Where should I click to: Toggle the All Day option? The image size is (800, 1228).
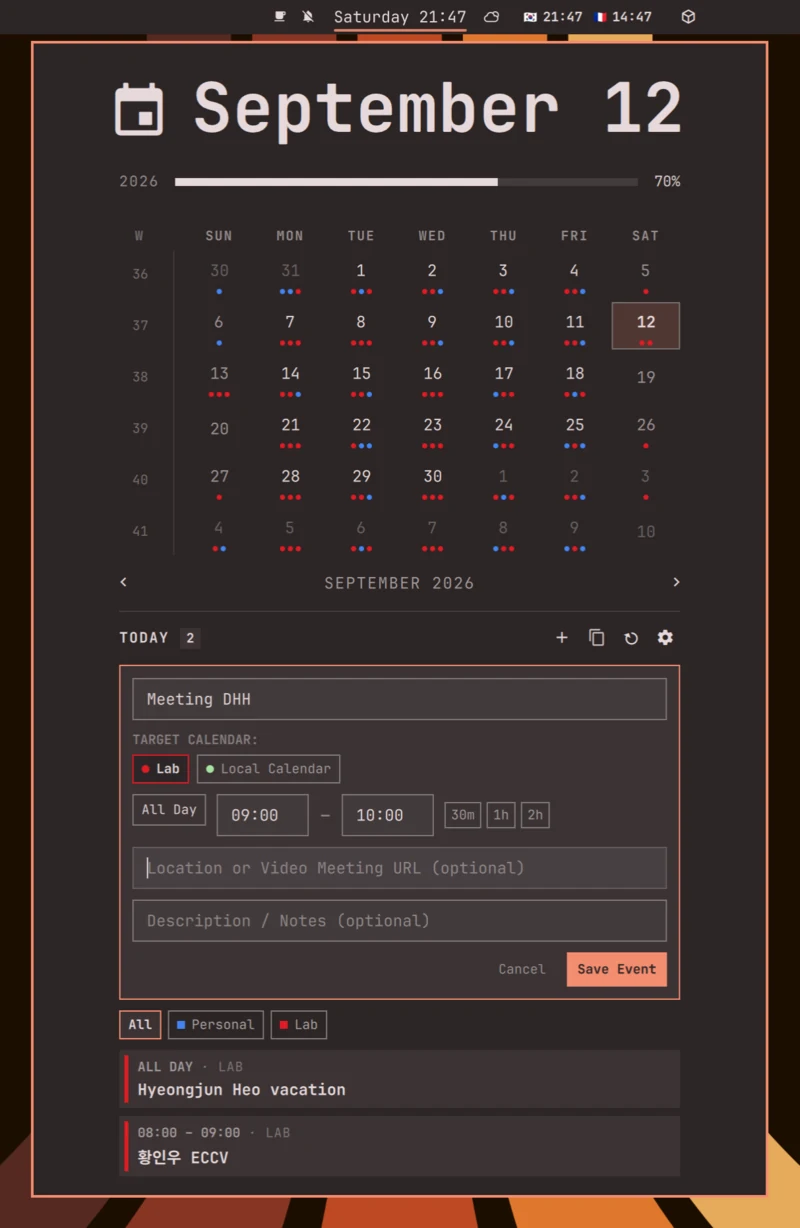169,810
